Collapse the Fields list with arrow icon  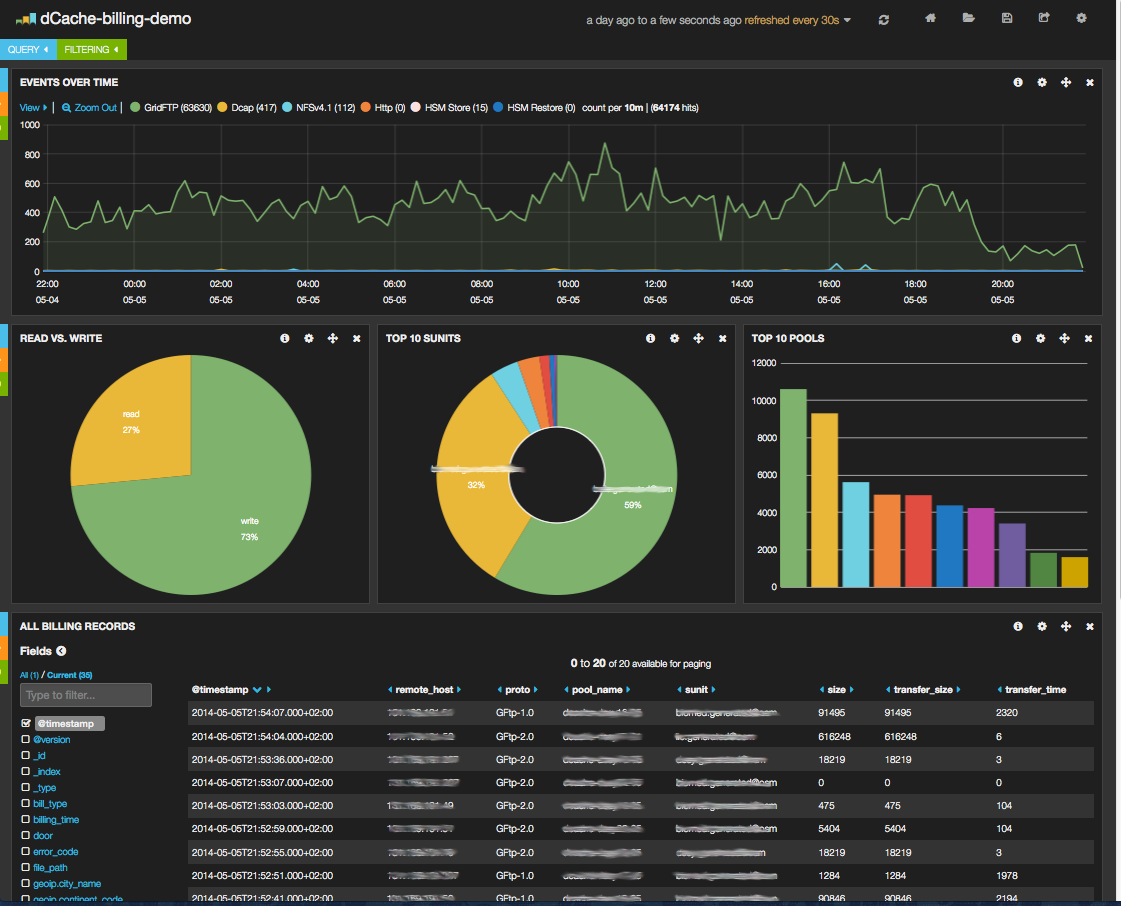coord(61,651)
